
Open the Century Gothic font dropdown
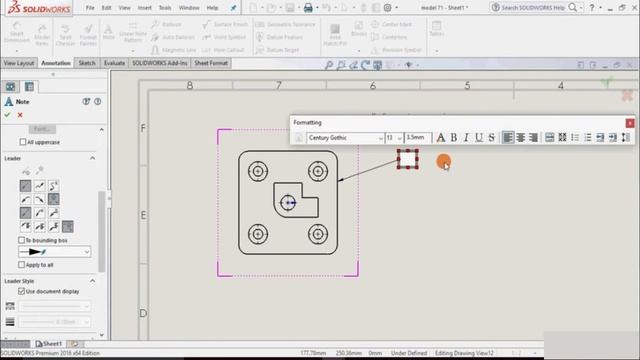tap(380, 138)
